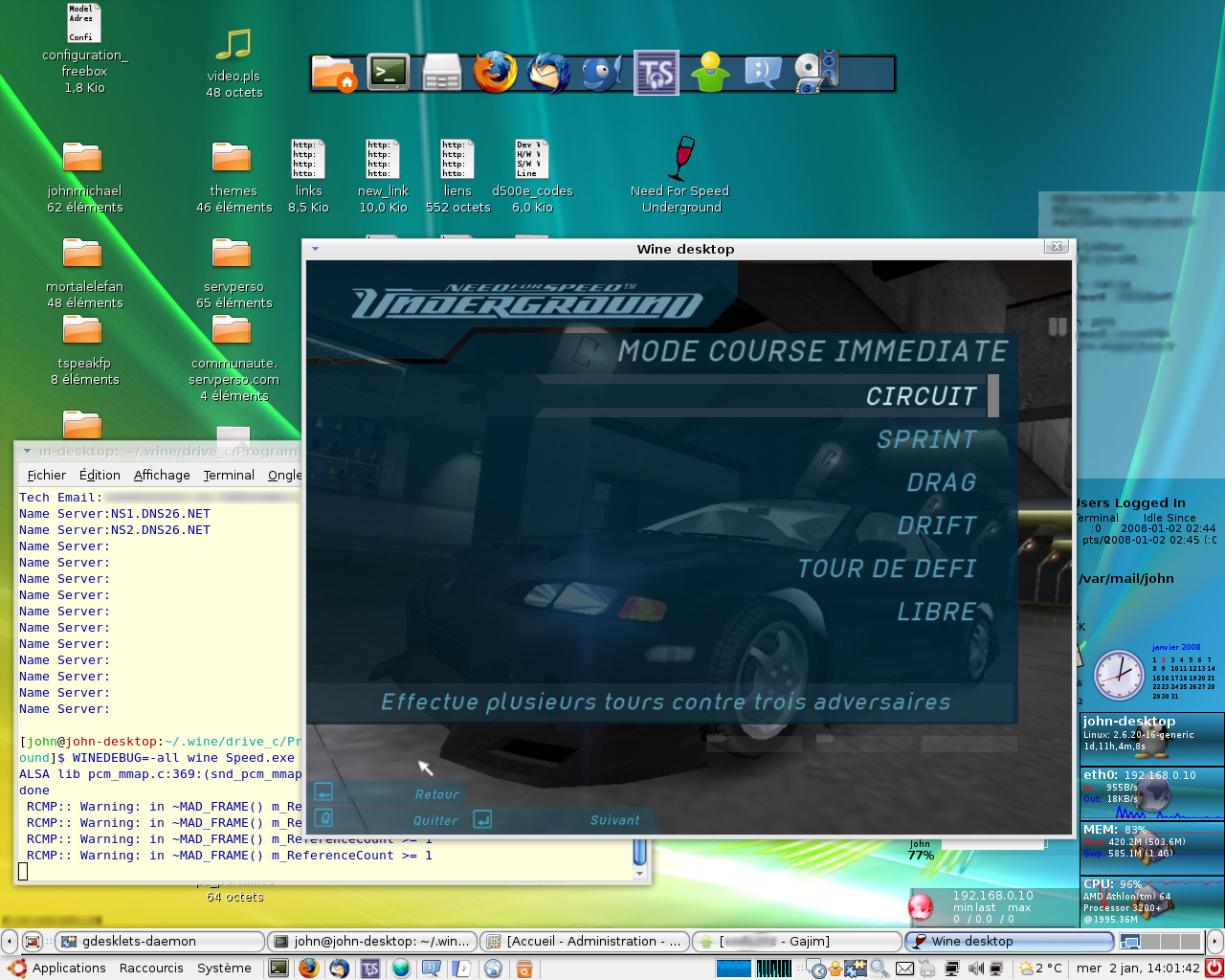Open the themes desktop folder
Viewport: 1225px width, 980px height.
234,177
